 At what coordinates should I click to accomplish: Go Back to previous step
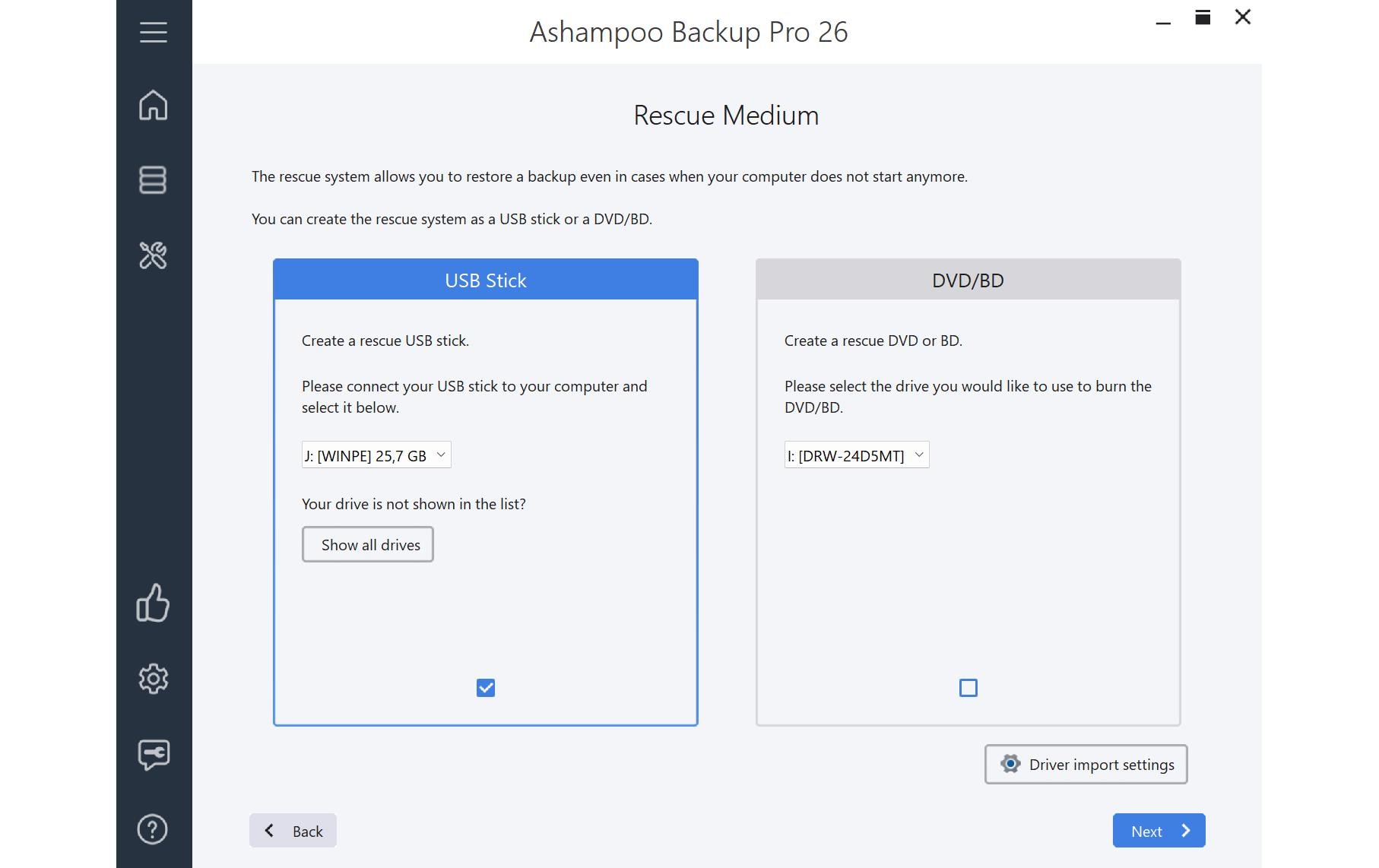point(293,831)
